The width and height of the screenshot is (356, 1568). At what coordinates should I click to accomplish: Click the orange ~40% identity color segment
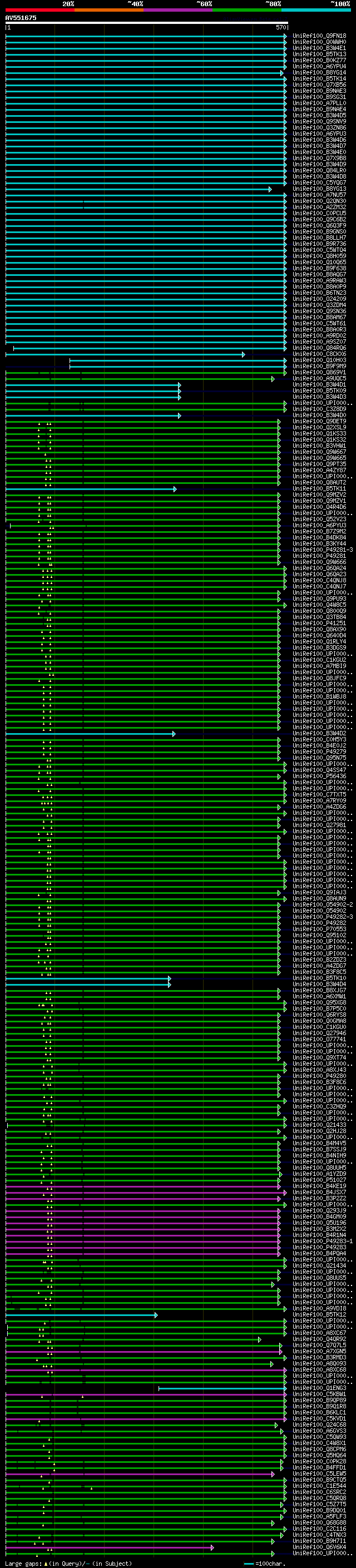coord(109,10)
